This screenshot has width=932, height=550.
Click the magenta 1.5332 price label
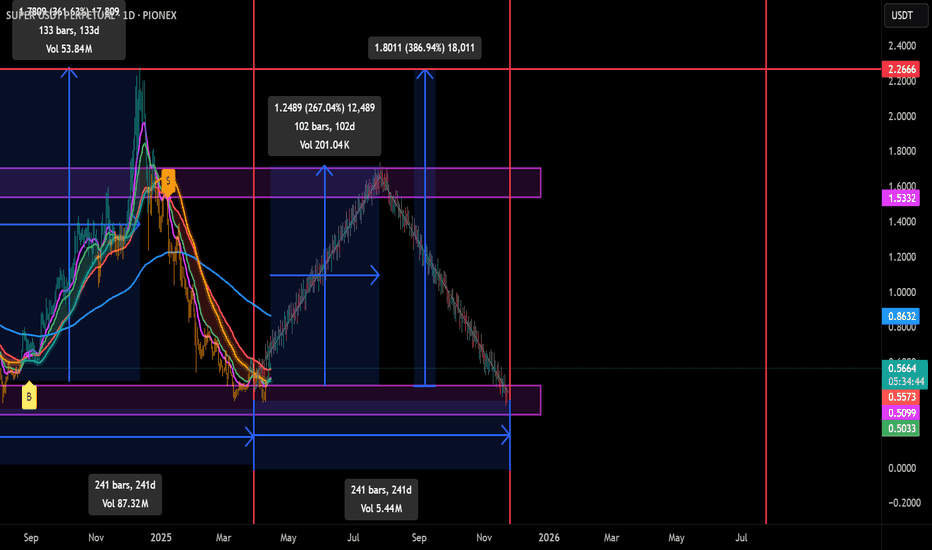pos(901,198)
